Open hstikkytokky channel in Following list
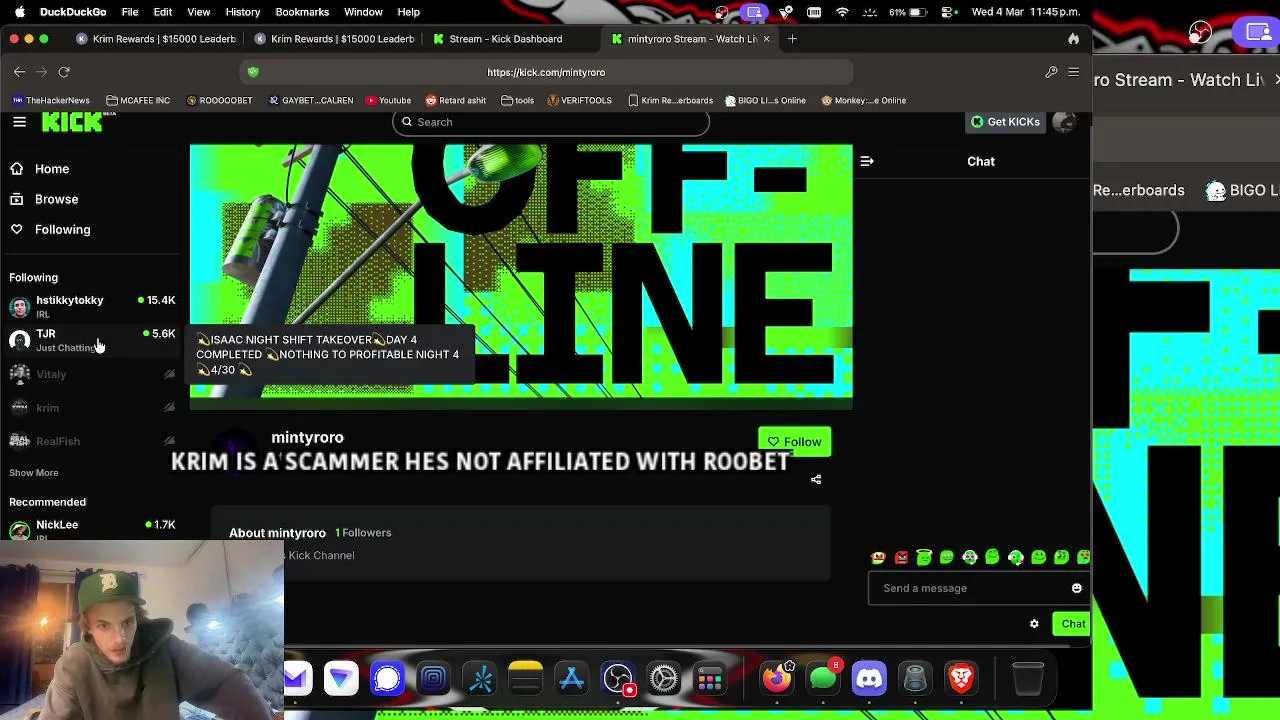This screenshot has height=720, width=1280. pyautogui.click(x=92, y=306)
